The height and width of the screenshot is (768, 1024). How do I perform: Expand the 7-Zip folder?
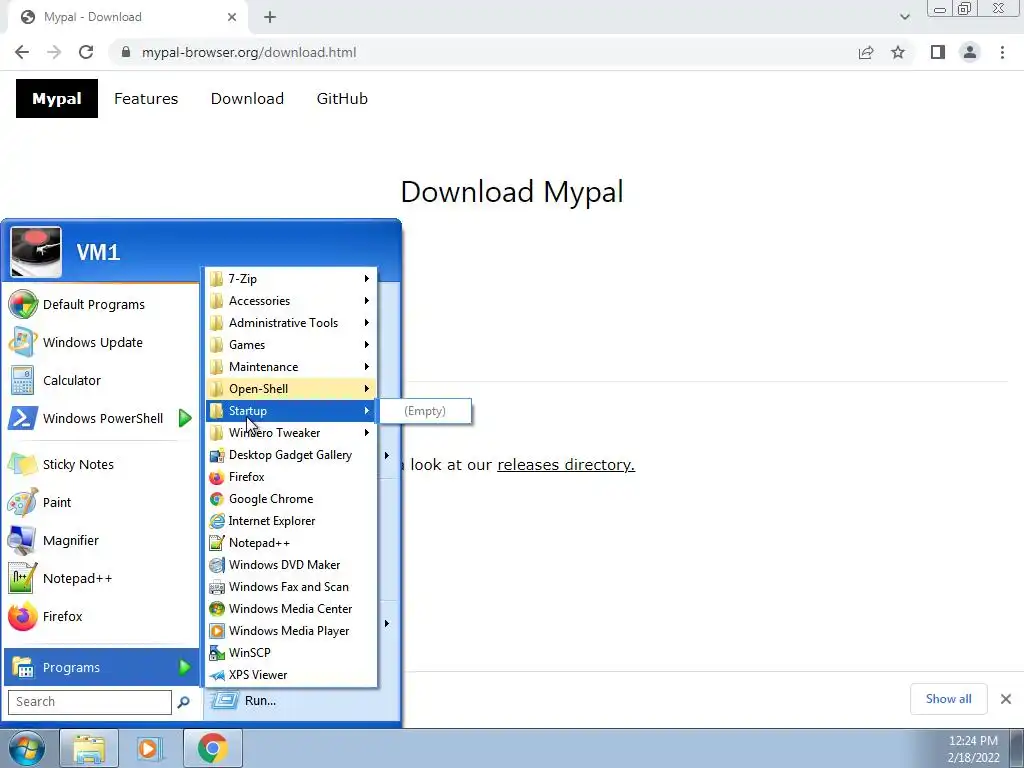[291, 279]
